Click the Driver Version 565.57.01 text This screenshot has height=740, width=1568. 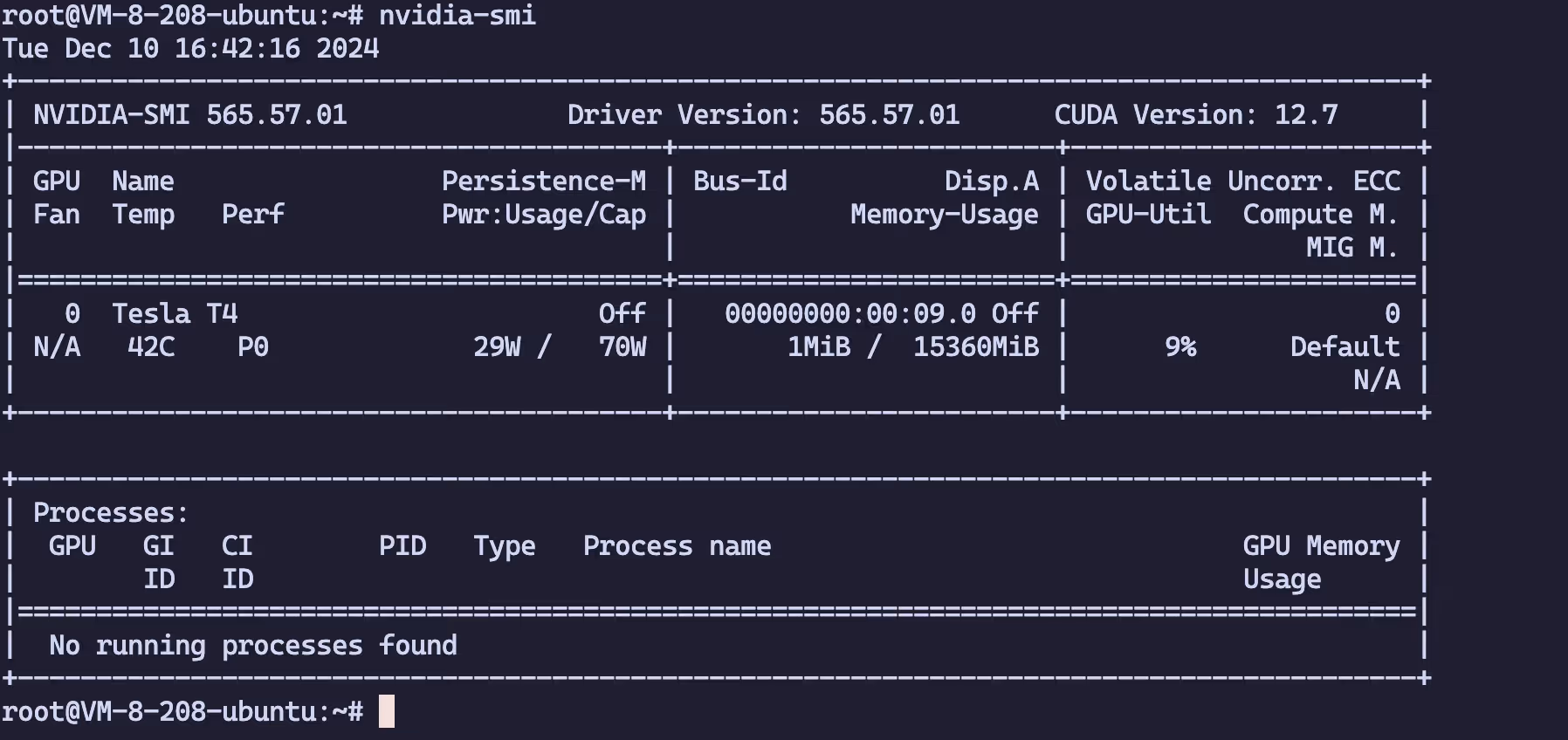pos(763,114)
